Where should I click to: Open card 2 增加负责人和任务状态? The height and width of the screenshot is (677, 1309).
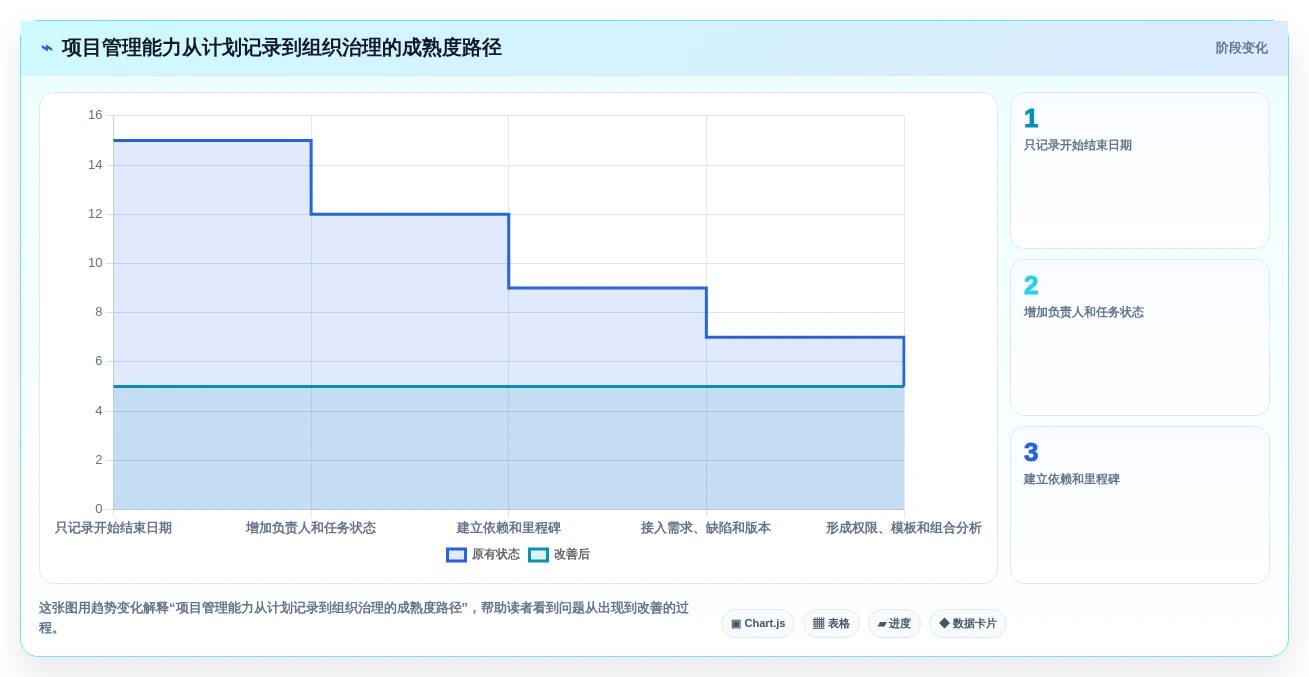point(1140,338)
